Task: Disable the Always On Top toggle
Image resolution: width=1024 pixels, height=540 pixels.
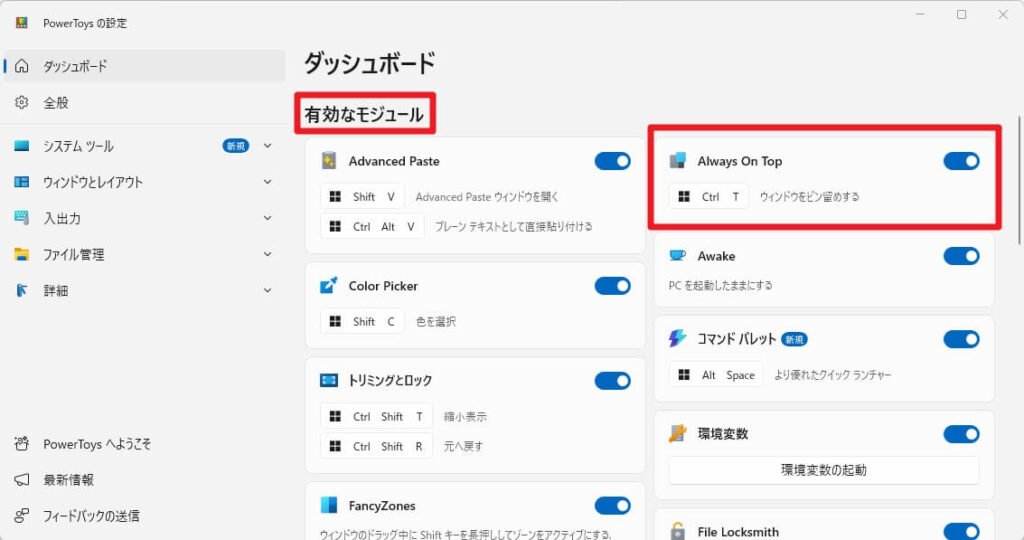Action: 961,161
